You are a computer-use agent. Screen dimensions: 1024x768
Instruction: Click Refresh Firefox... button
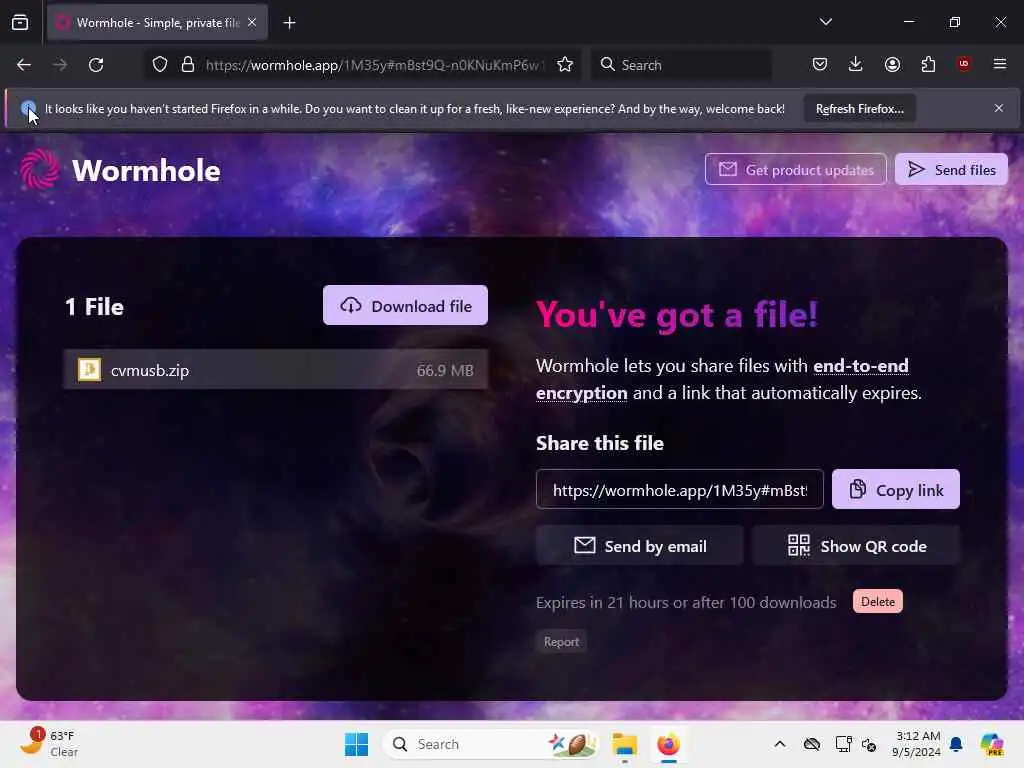[859, 108]
